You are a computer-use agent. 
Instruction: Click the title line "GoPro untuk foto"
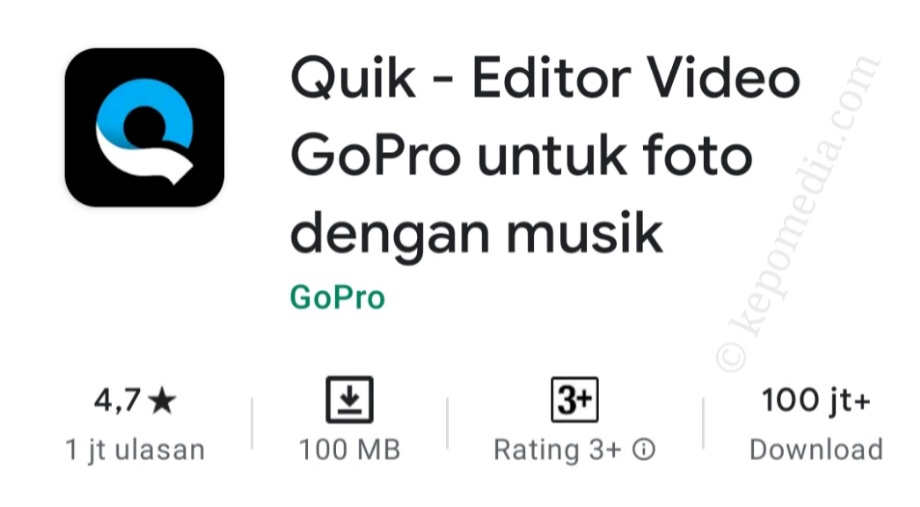coord(521,156)
